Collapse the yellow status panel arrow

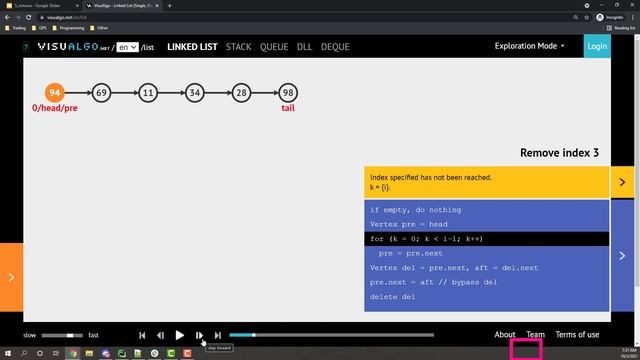tap(622, 182)
